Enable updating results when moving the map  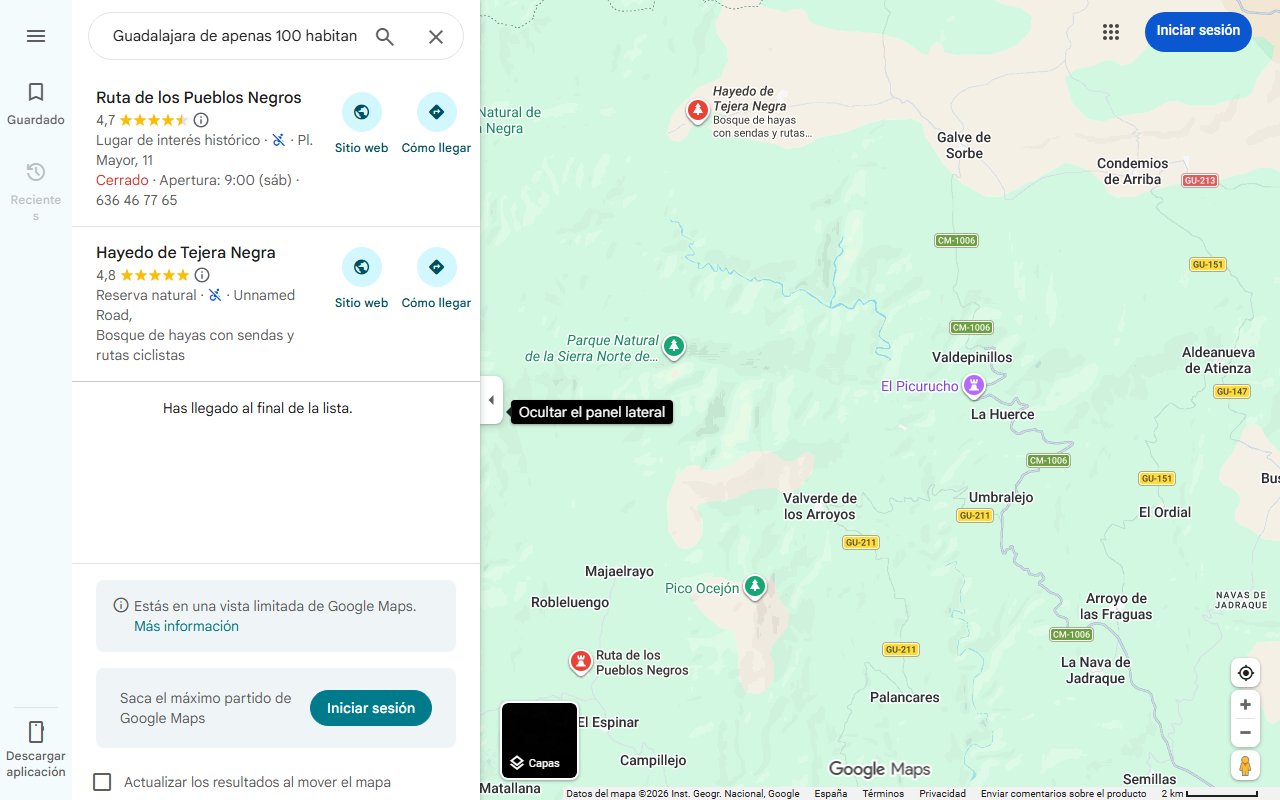pyautogui.click(x=102, y=782)
